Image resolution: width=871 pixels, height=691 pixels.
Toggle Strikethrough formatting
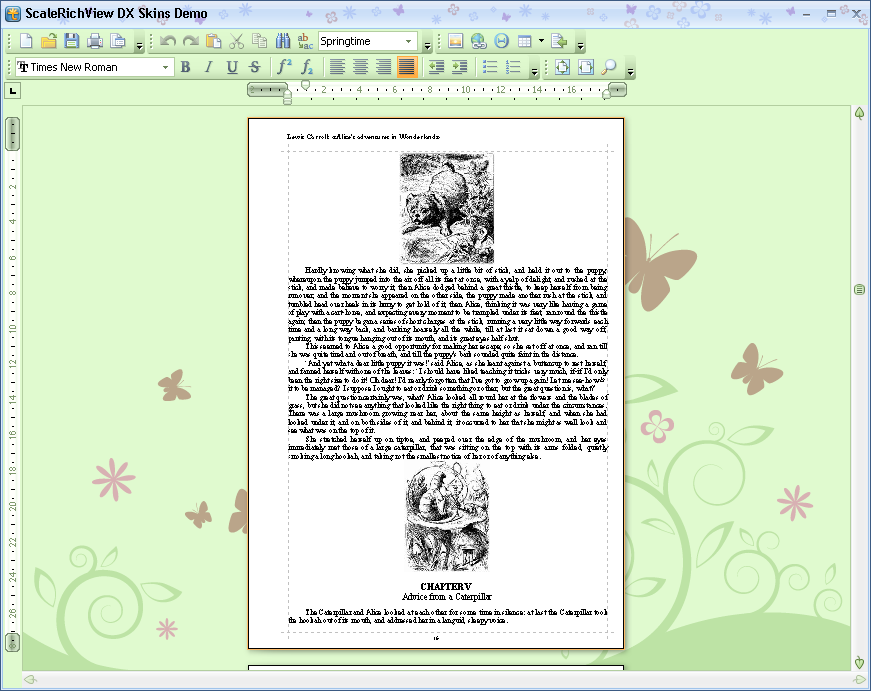click(255, 67)
